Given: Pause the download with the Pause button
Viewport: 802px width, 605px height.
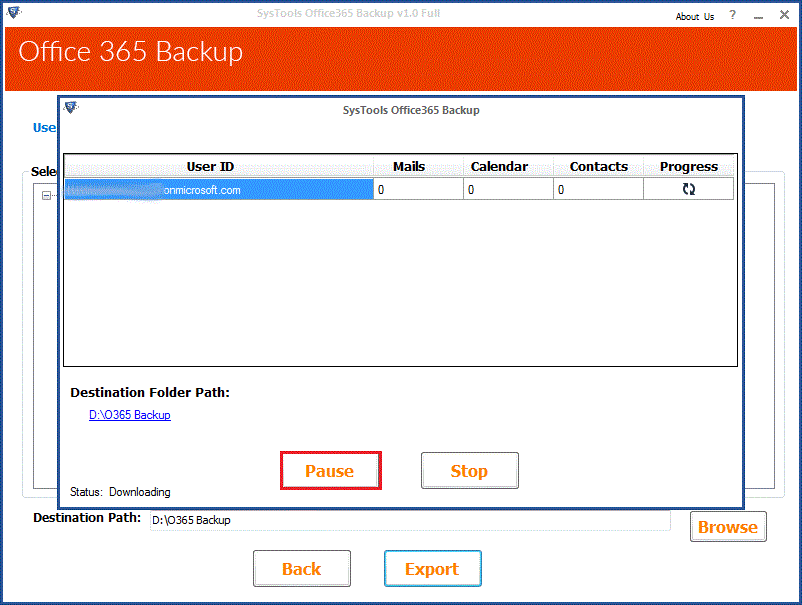Looking at the screenshot, I should pos(330,470).
